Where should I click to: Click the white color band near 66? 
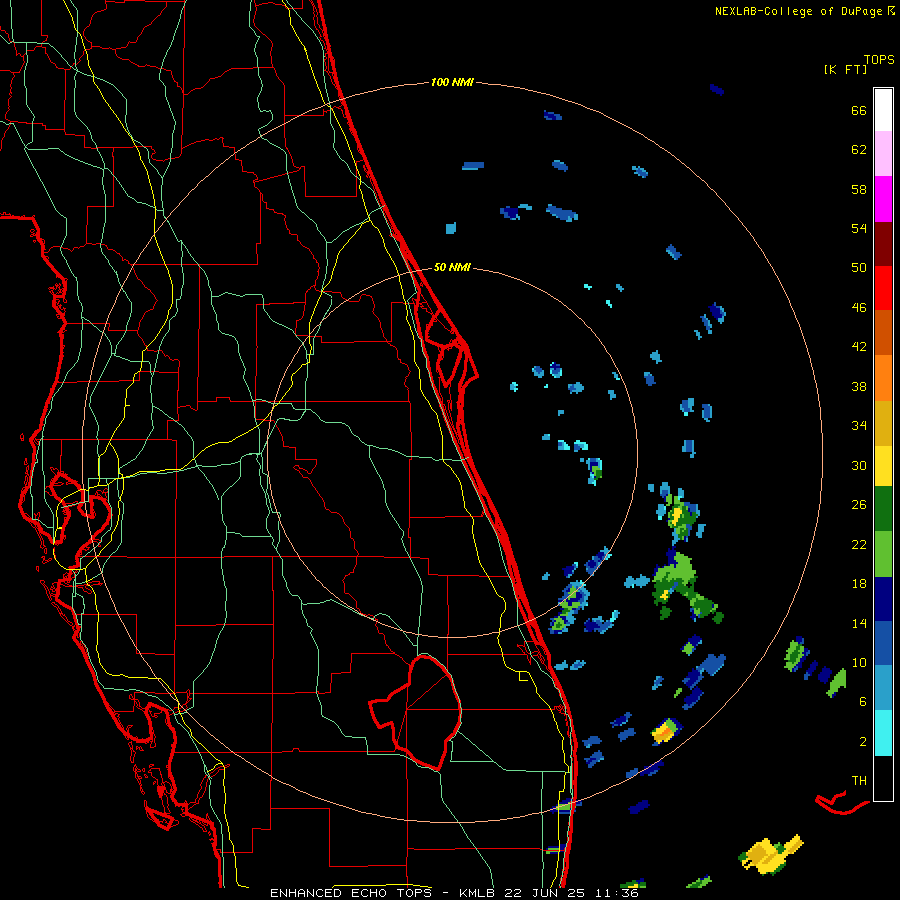[x=883, y=110]
